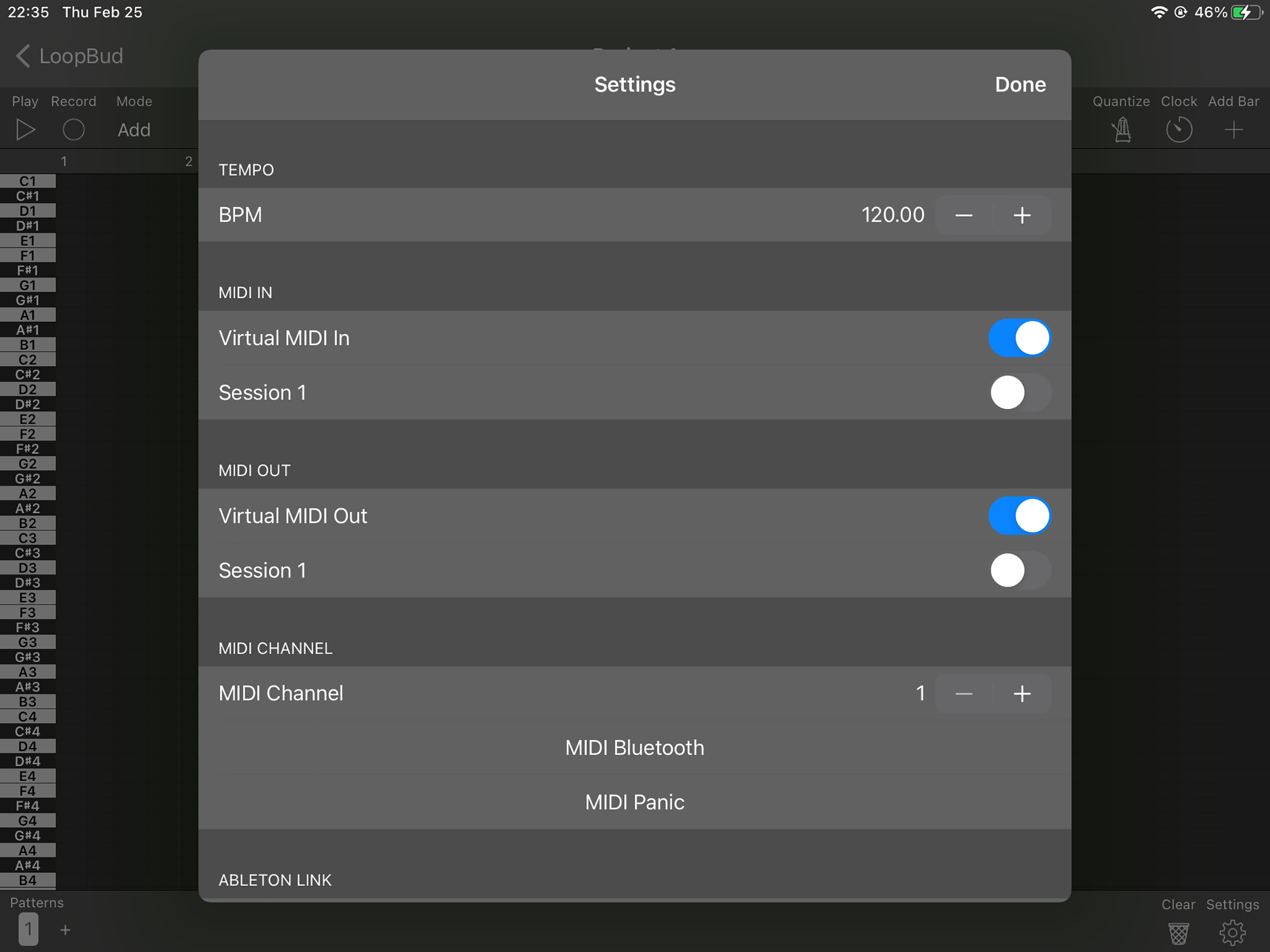
Task: Disable the Virtual MIDI In switch
Action: click(x=1019, y=338)
